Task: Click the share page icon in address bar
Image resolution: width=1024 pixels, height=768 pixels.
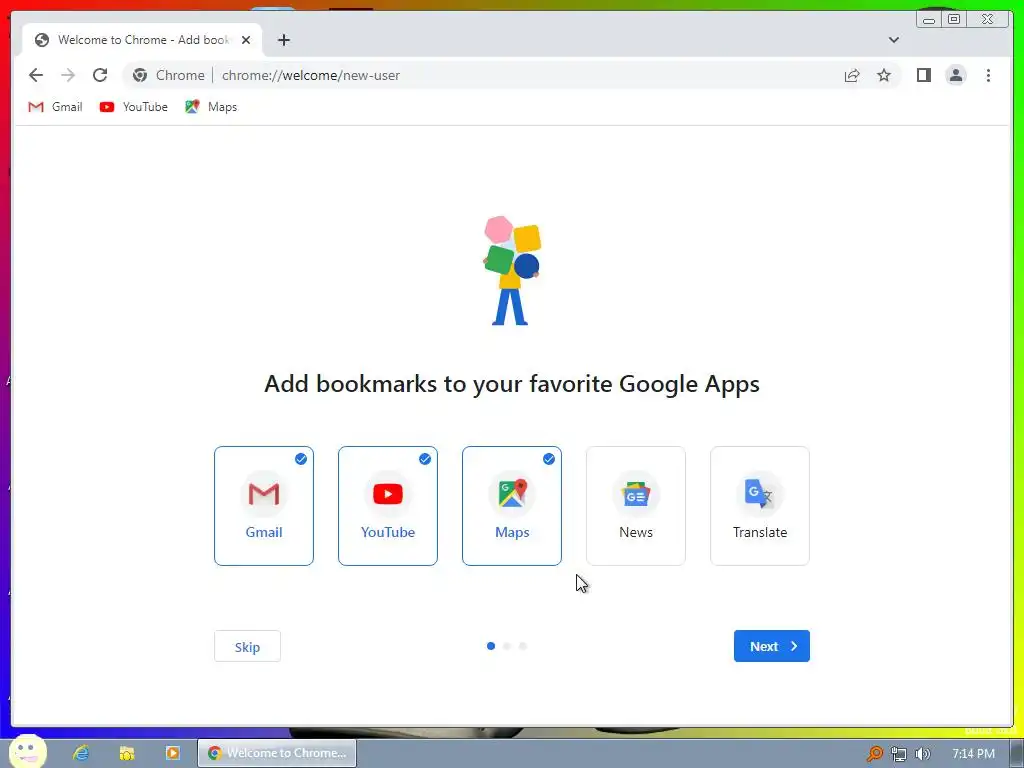Action: [x=852, y=76]
